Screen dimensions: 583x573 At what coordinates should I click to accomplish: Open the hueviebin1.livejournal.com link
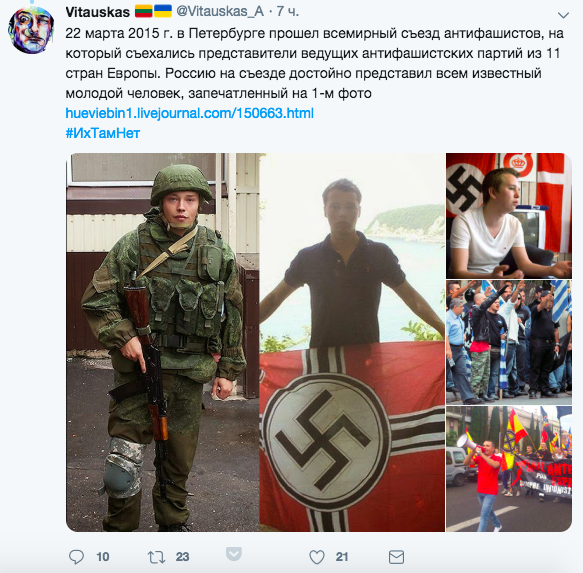pyautogui.click(x=190, y=113)
